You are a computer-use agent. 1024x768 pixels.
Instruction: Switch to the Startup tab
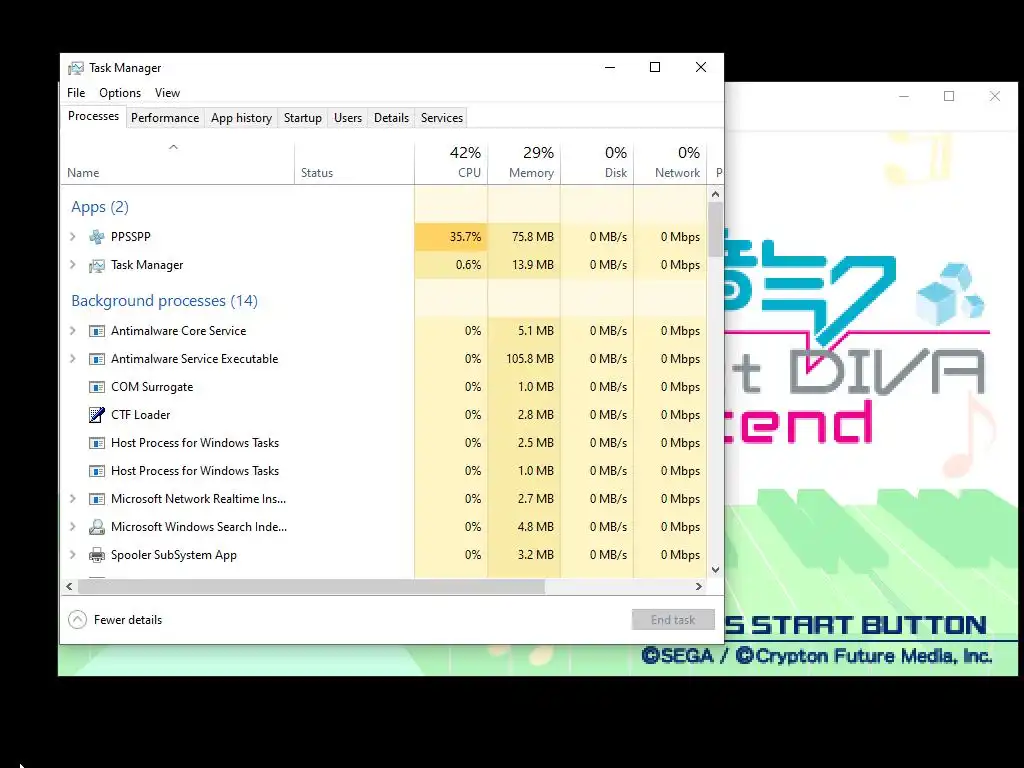(x=302, y=118)
